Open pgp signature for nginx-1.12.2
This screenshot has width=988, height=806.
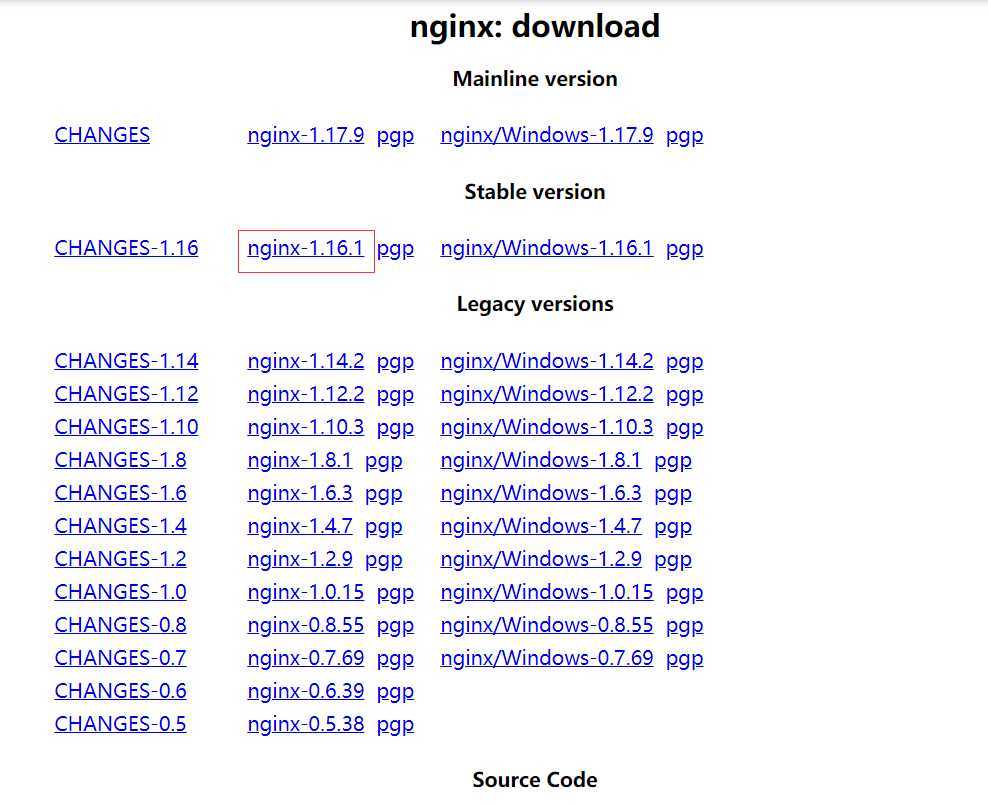395,394
